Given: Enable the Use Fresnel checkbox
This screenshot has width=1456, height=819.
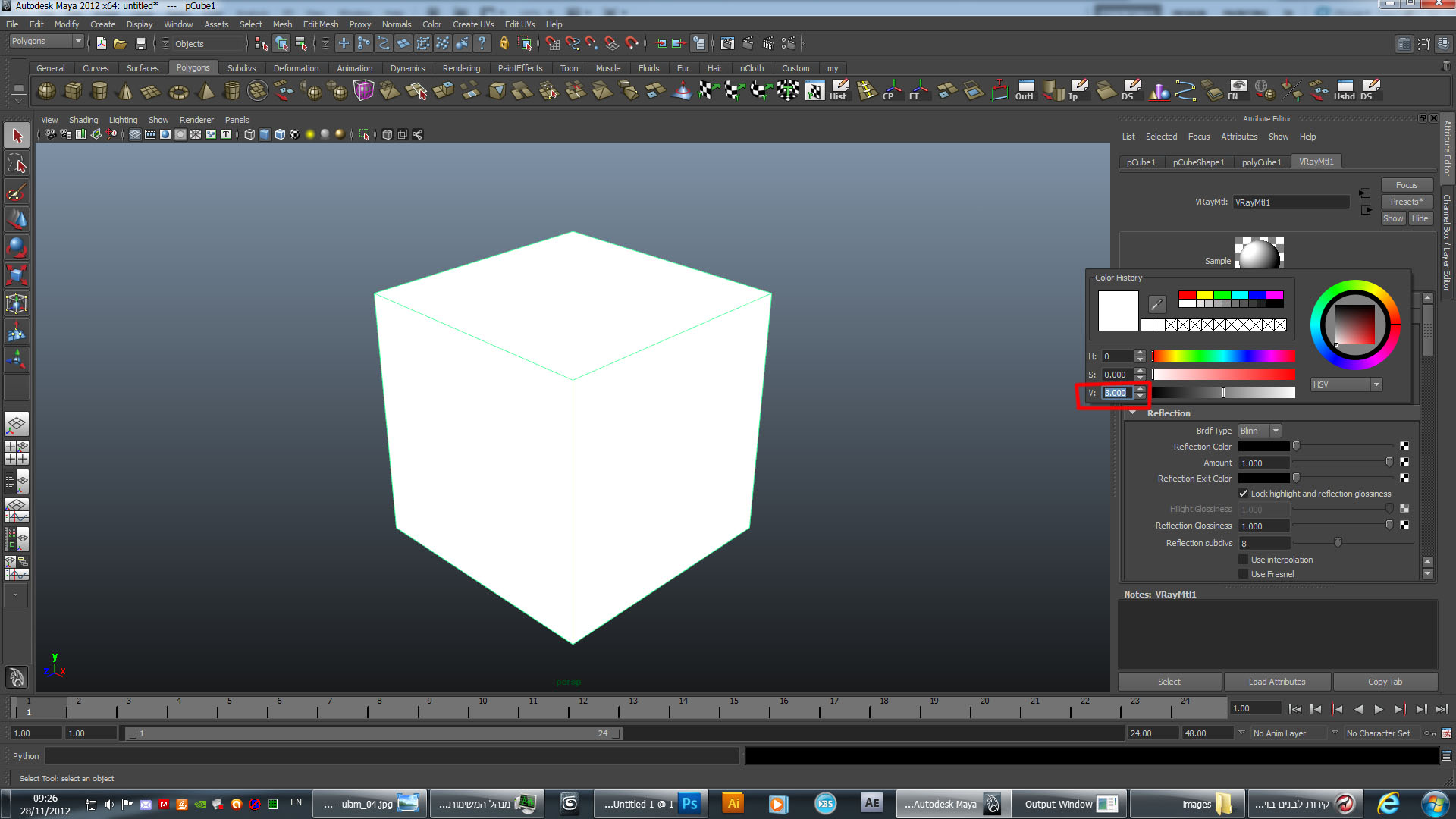Looking at the screenshot, I should coord(1244,574).
